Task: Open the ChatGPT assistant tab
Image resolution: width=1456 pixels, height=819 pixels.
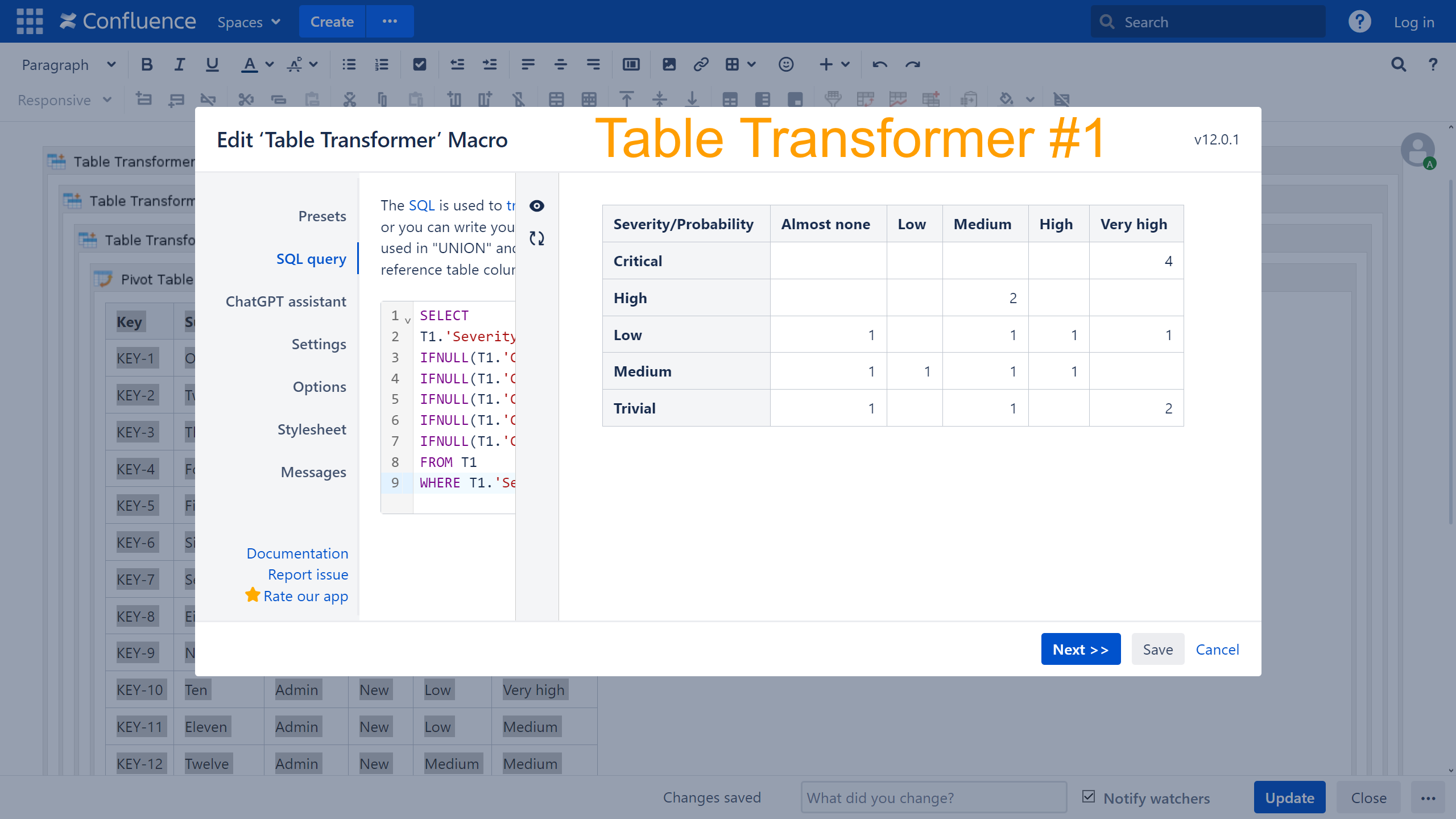Action: (x=286, y=301)
